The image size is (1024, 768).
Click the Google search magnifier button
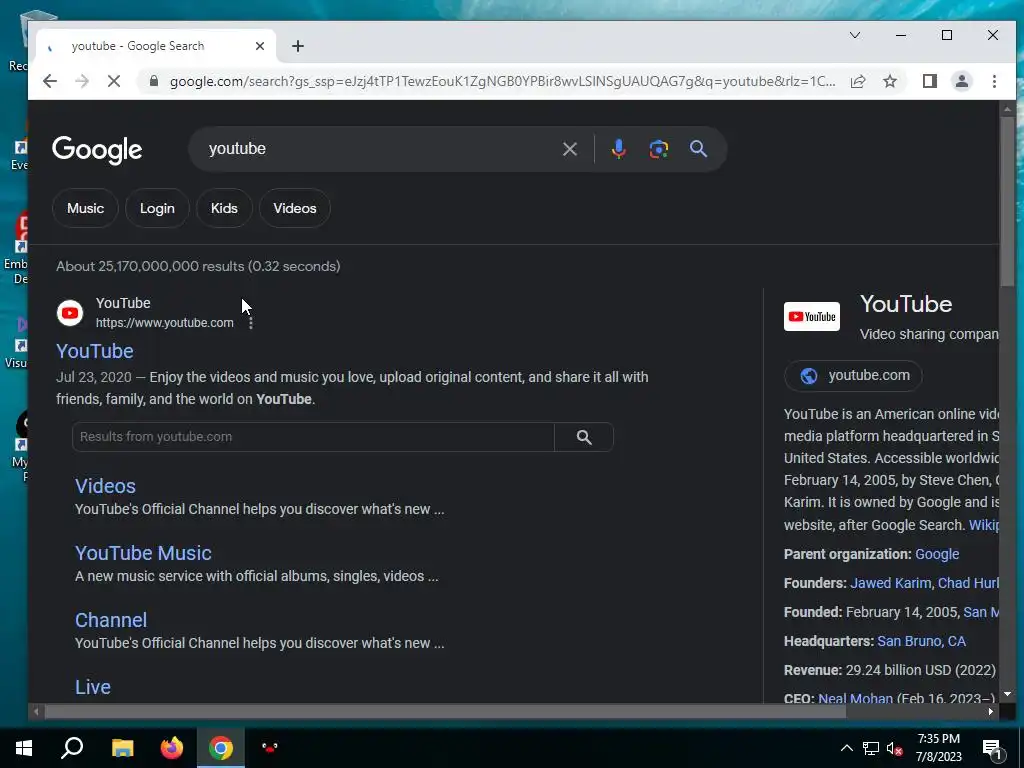(699, 149)
